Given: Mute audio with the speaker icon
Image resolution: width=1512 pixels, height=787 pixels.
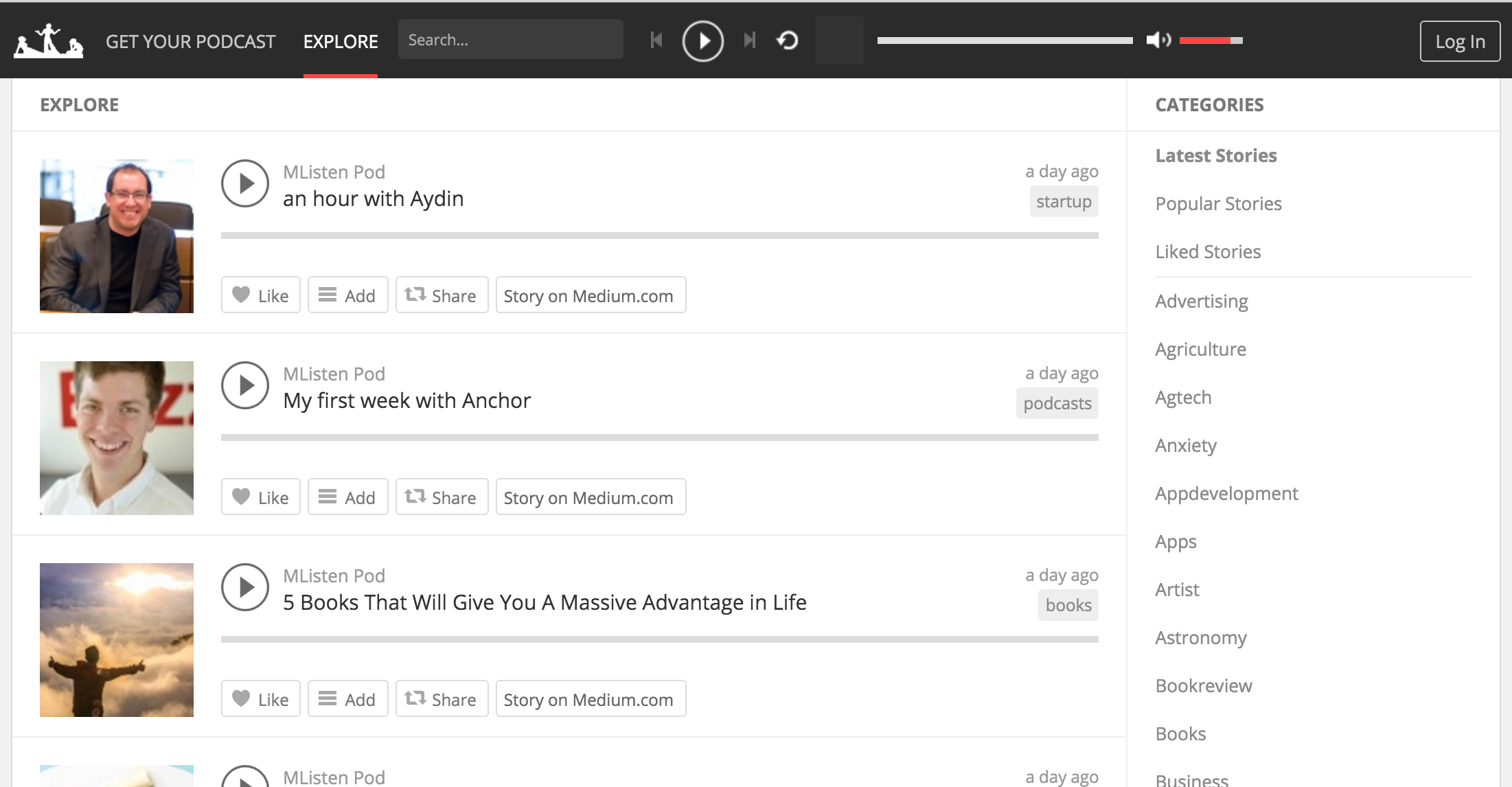Looking at the screenshot, I should pyautogui.click(x=1158, y=41).
